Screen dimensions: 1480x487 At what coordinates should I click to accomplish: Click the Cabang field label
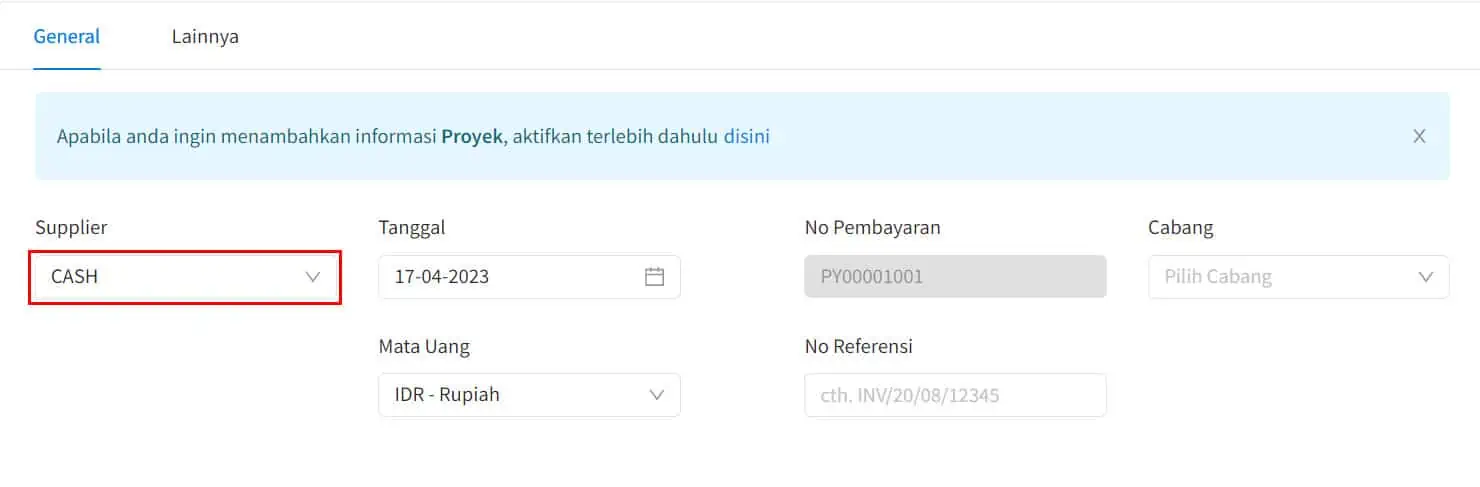coord(1181,228)
